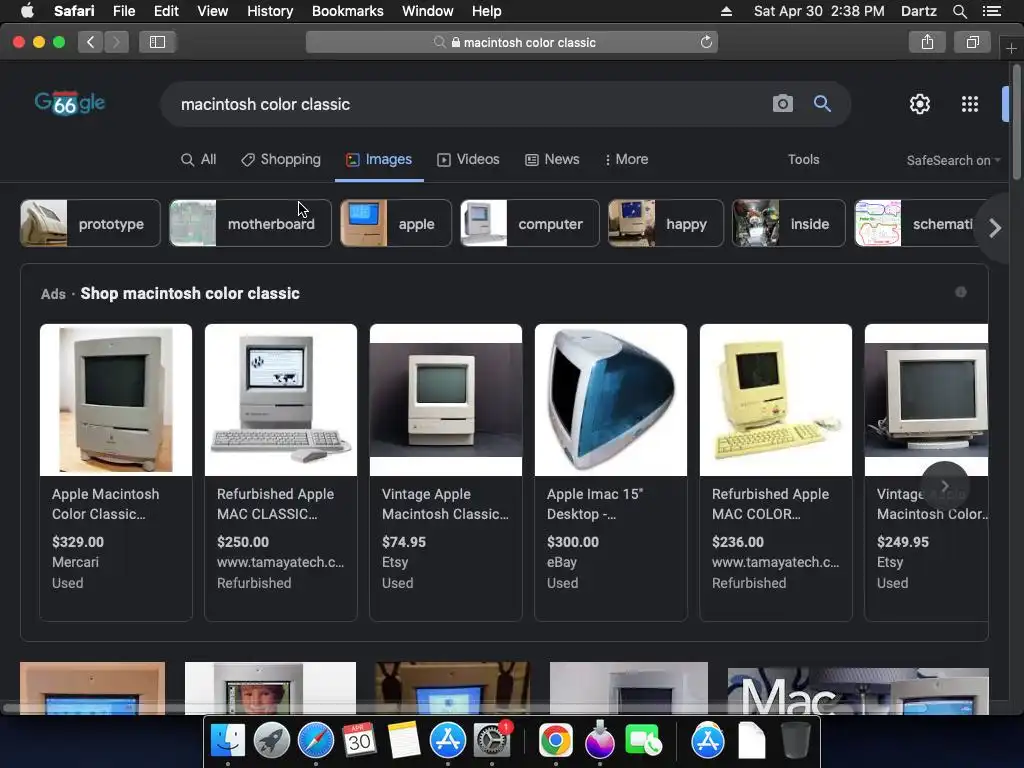Click the blue magnifier search button
Image resolution: width=1024 pixels, height=768 pixels.
(822, 104)
